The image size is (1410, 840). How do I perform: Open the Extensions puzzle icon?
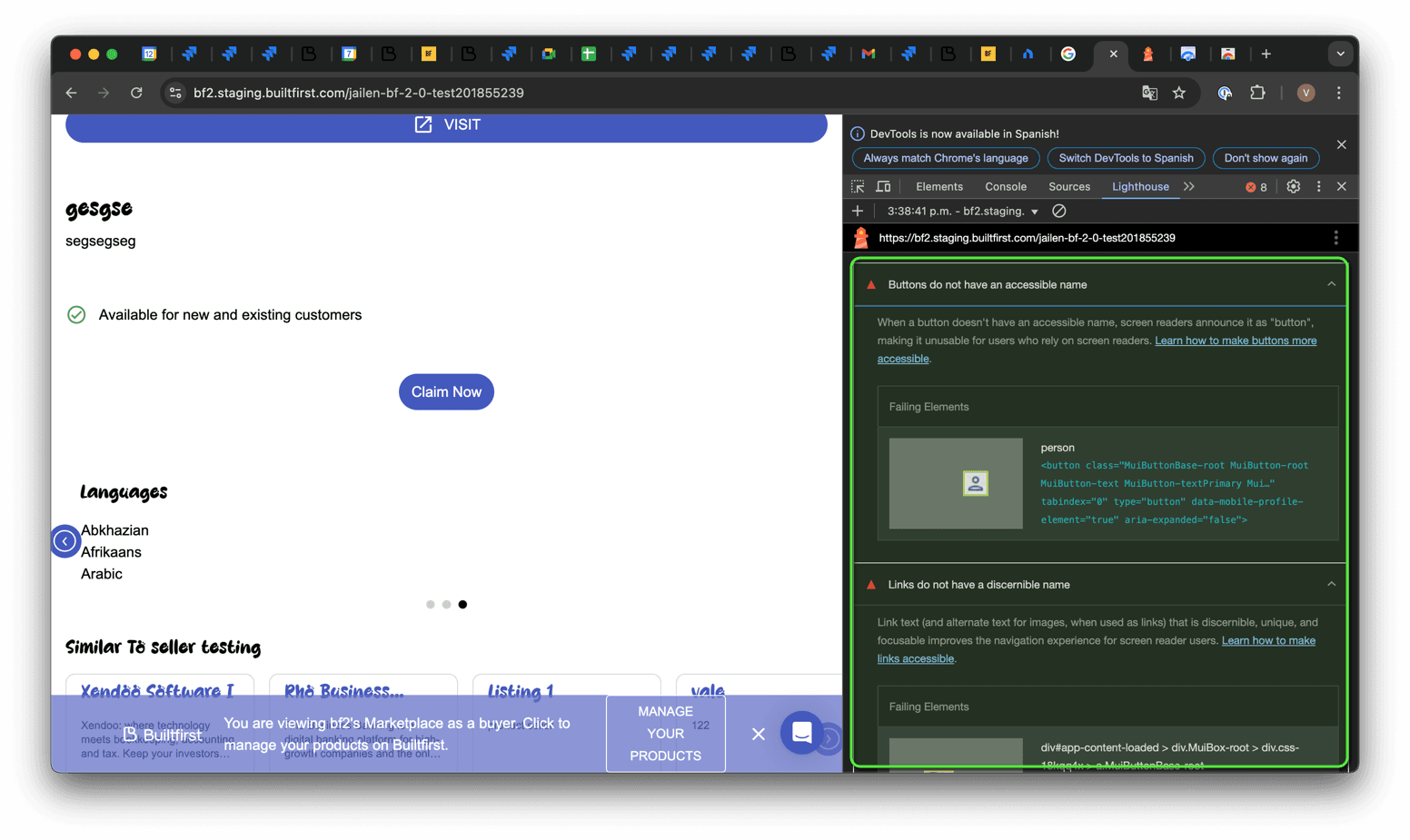pos(1257,93)
